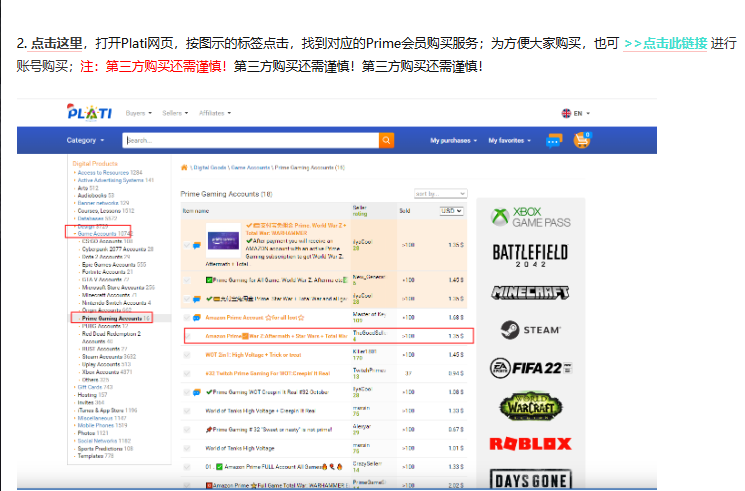Click the Item name column header

click(x=196, y=211)
